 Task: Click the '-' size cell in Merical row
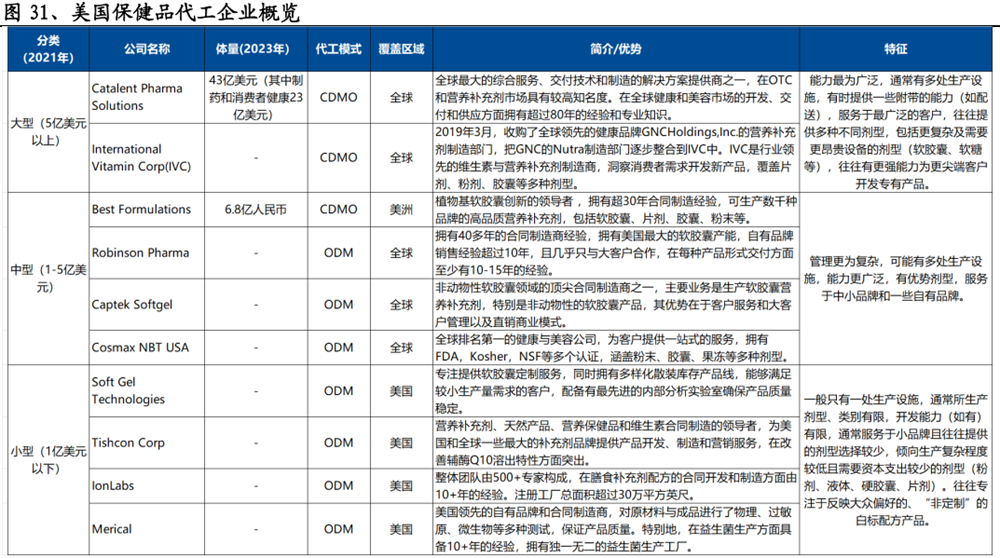256,529
